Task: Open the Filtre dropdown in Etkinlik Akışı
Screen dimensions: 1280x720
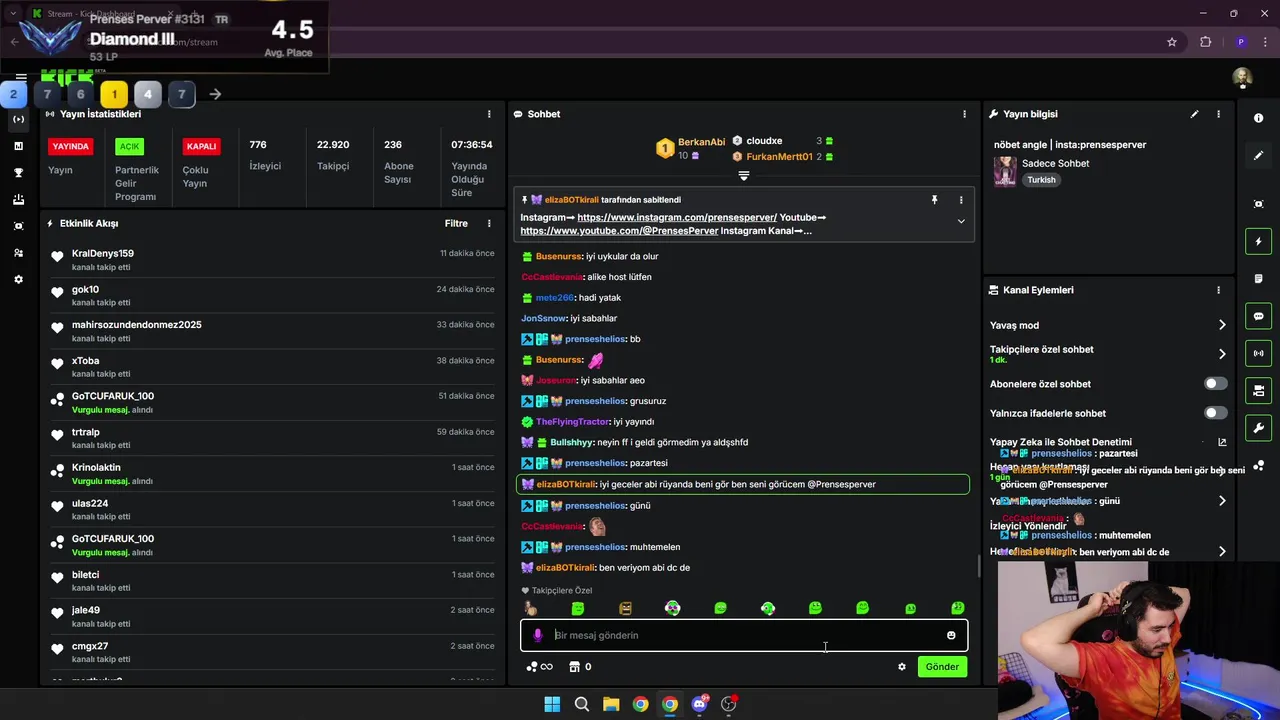Action: [x=456, y=224]
